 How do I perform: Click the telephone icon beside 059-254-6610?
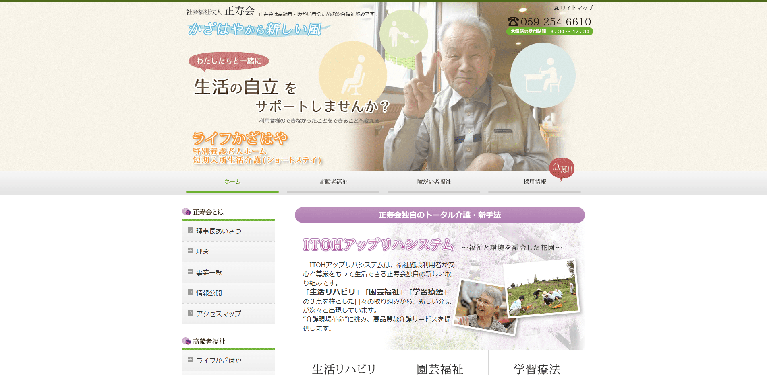pyautogui.click(x=512, y=21)
